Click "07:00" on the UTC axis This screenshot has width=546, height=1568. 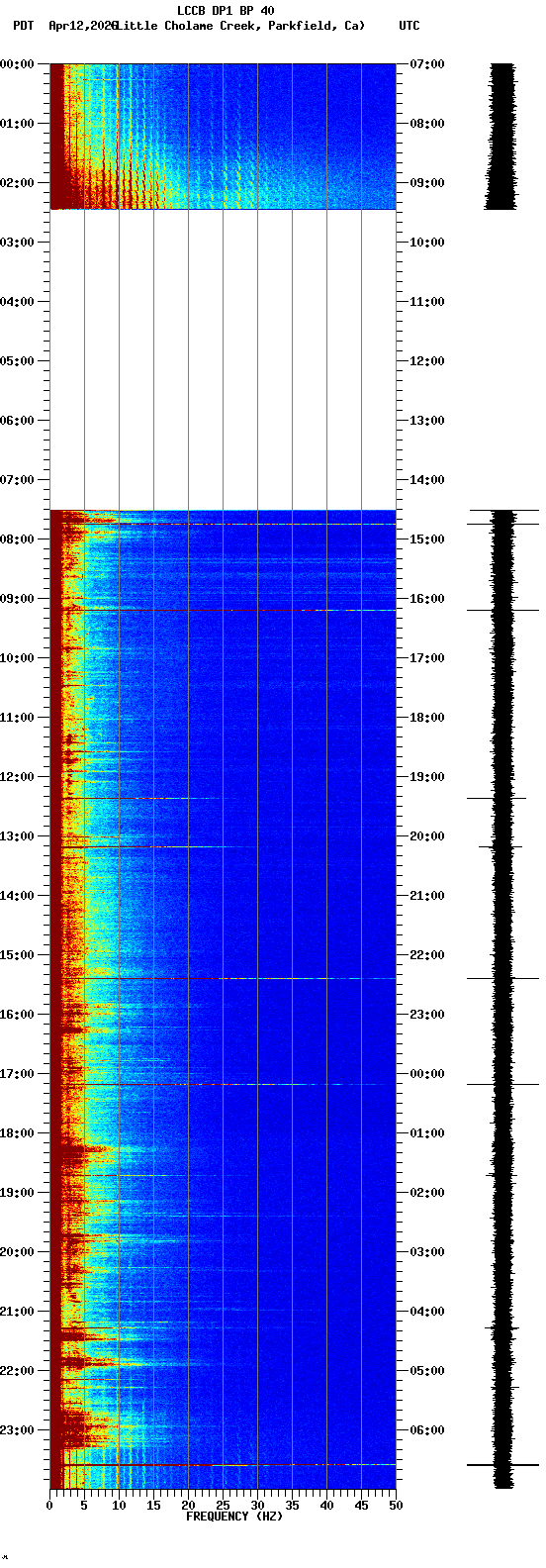427,64
